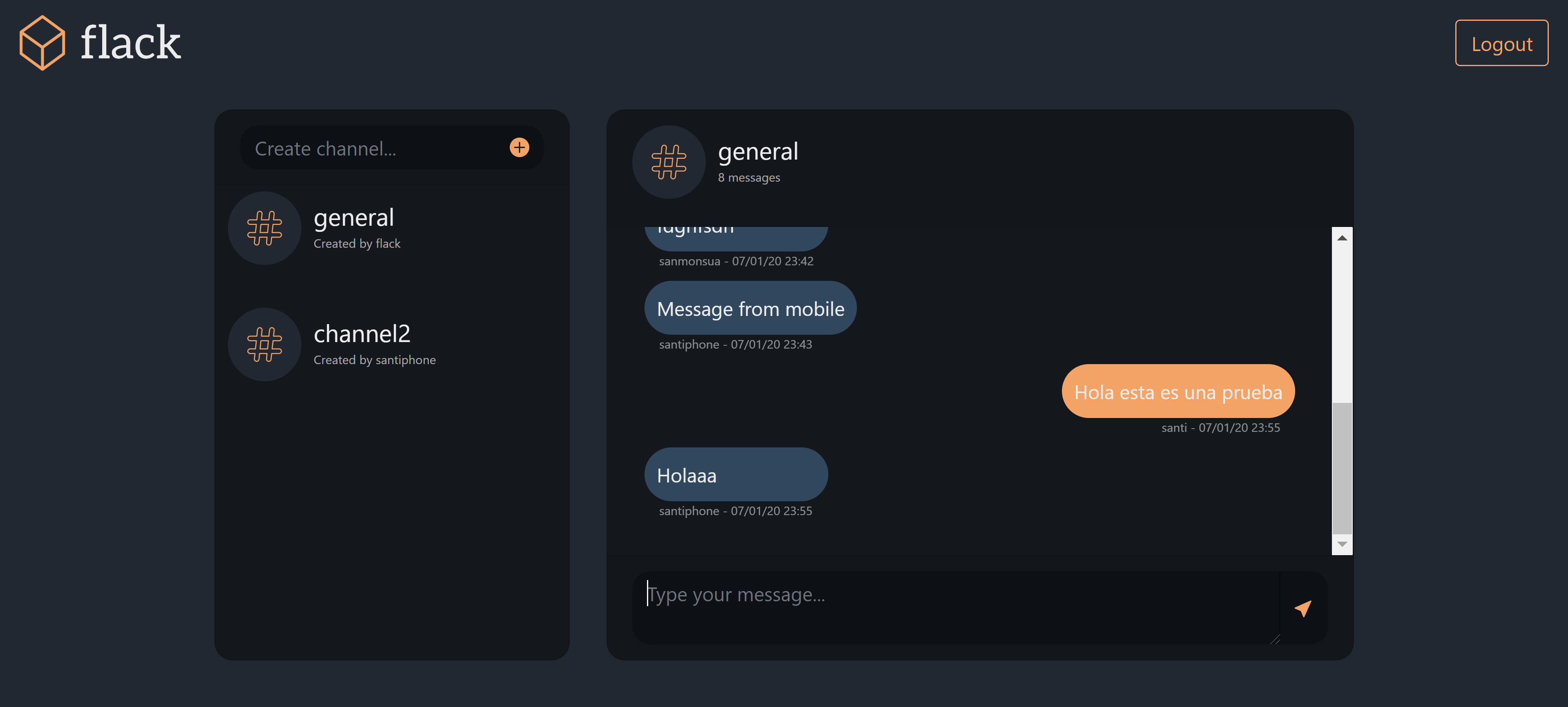Select the 'Message from mobile' bubble
Image resolution: width=1568 pixels, height=707 pixels.
(750, 309)
